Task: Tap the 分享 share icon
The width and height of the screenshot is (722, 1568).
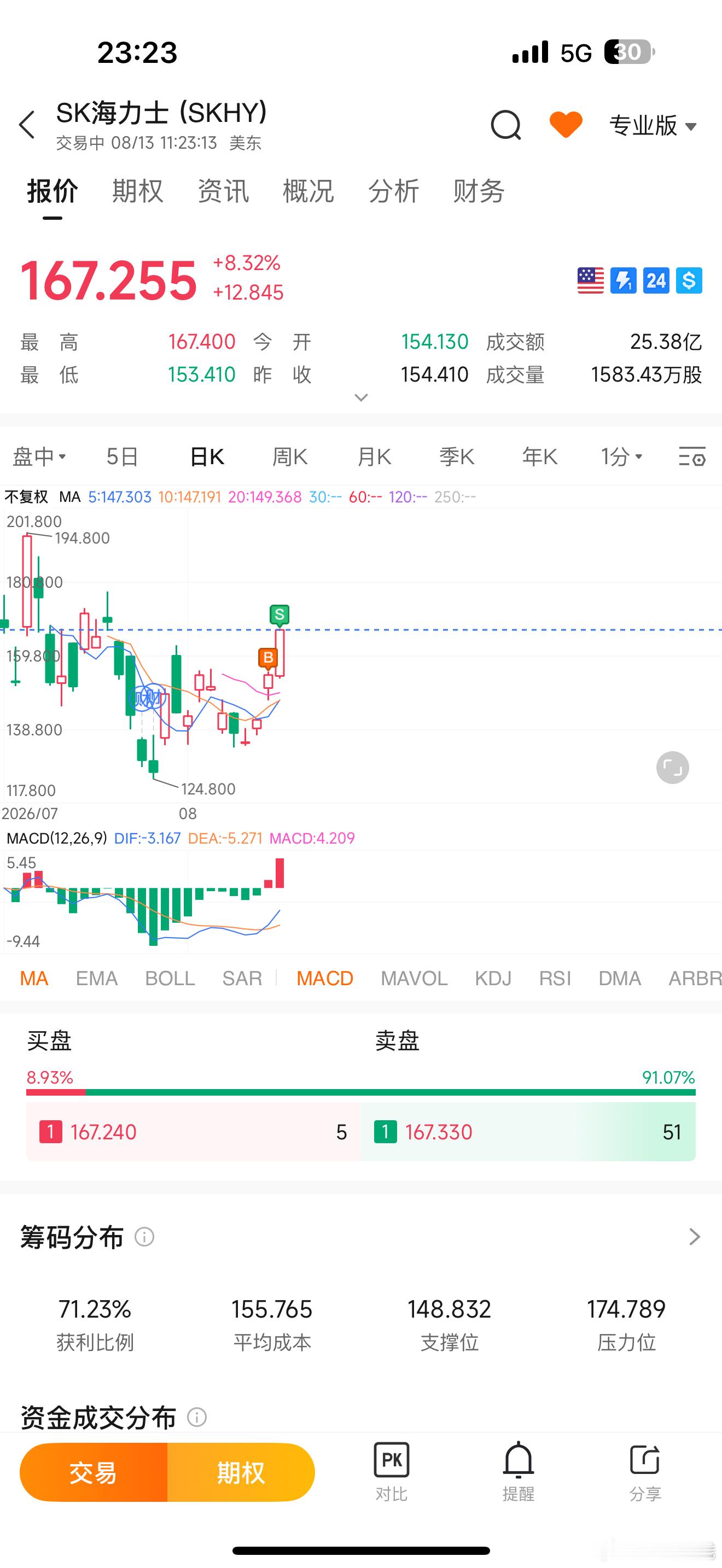Action: [645, 1472]
